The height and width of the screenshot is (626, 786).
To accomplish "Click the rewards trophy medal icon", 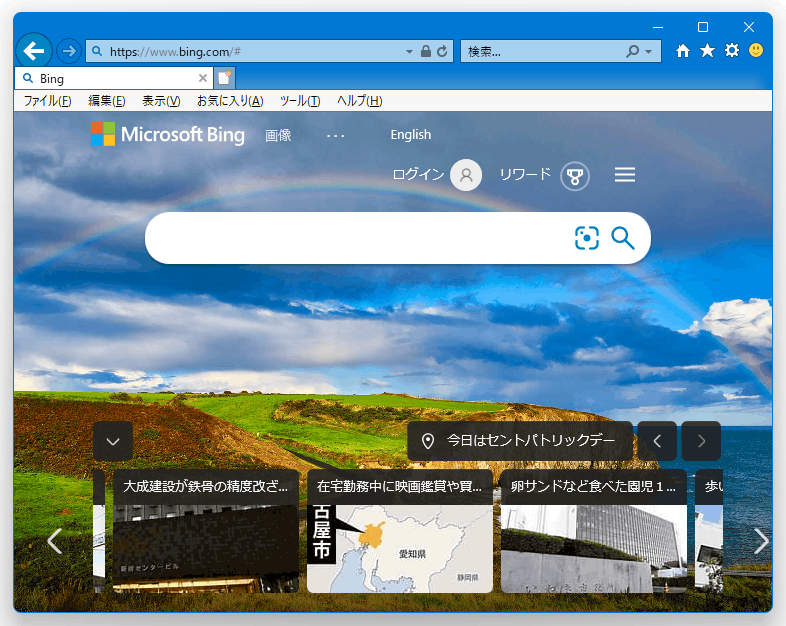I will click(x=574, y=176).
